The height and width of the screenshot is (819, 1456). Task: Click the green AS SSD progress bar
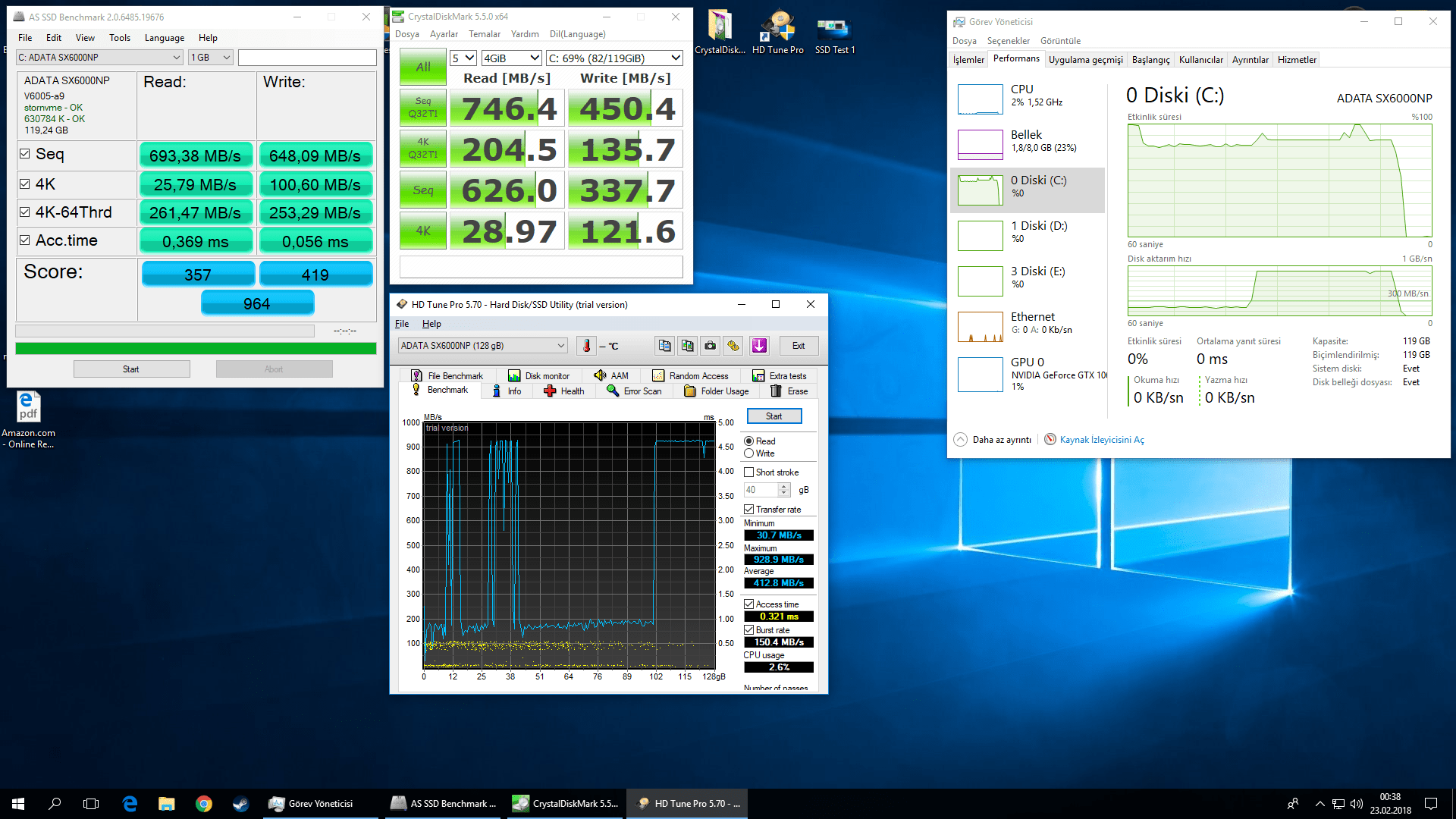tap(196, 349)
